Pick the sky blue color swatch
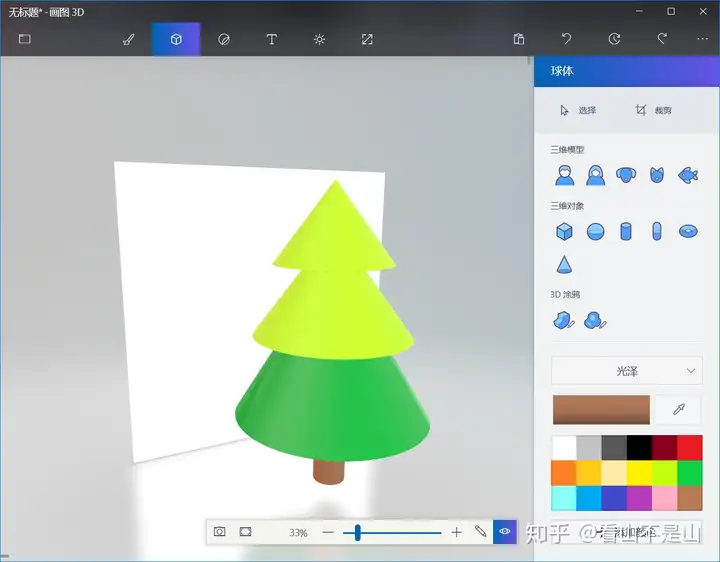Image resolution: width=720 pixels, height=562 pixels. tap(589, 498)
